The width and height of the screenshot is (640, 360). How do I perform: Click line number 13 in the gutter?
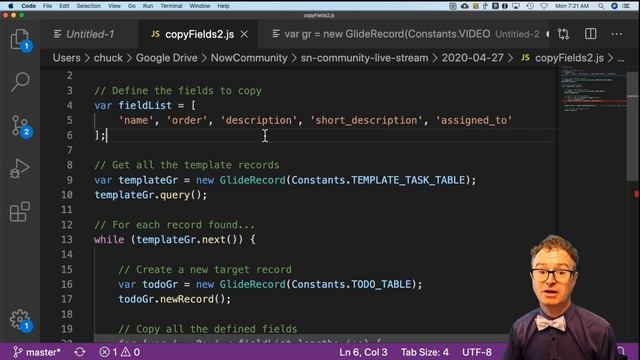point(67,240)
